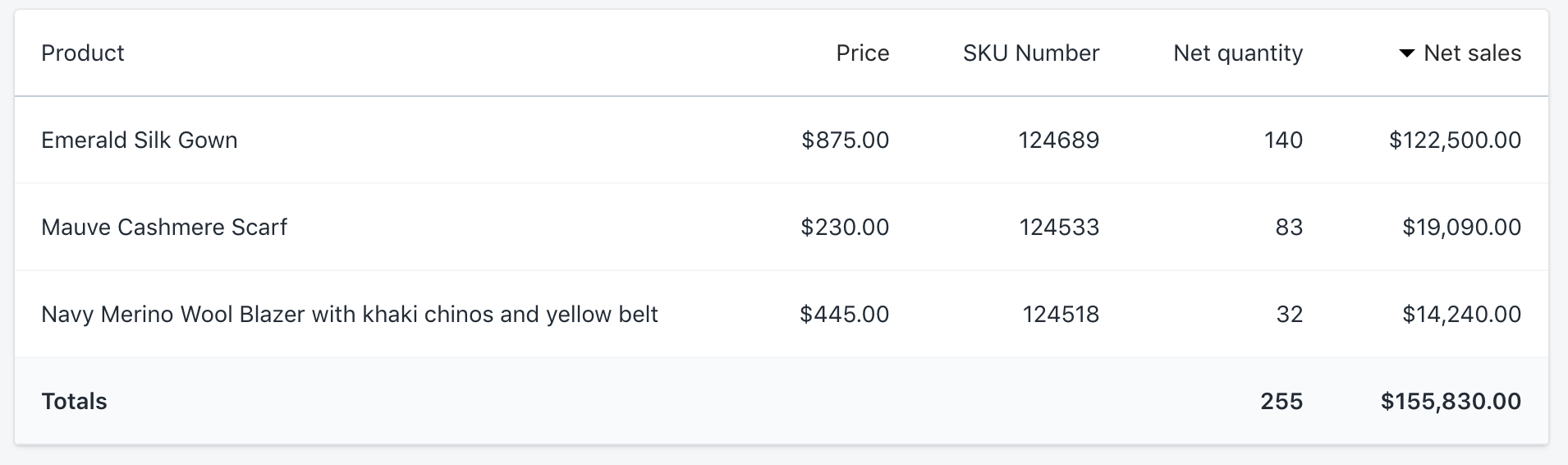Click the Totals row label
The width and height of the screenshot is (1568, 465).
[75, 402]
